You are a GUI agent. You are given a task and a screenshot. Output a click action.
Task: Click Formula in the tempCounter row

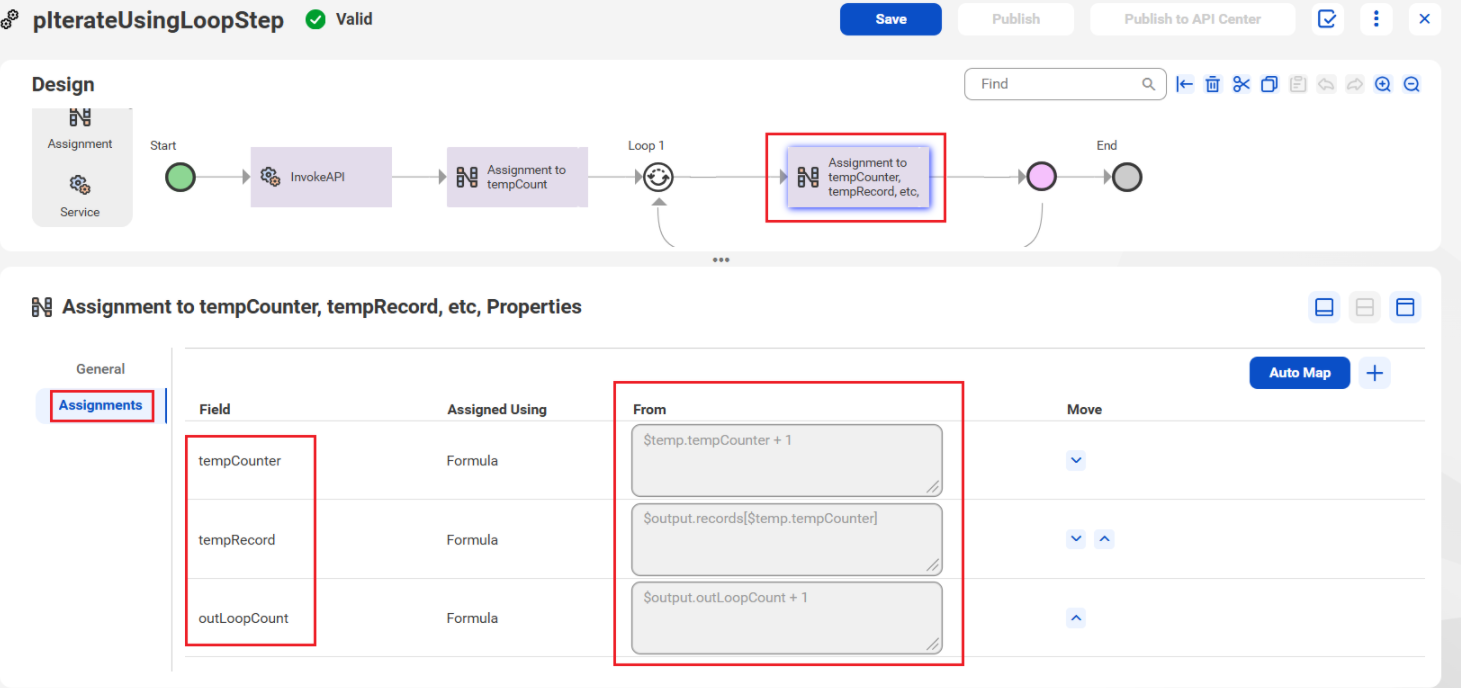(x=472, y=461)
